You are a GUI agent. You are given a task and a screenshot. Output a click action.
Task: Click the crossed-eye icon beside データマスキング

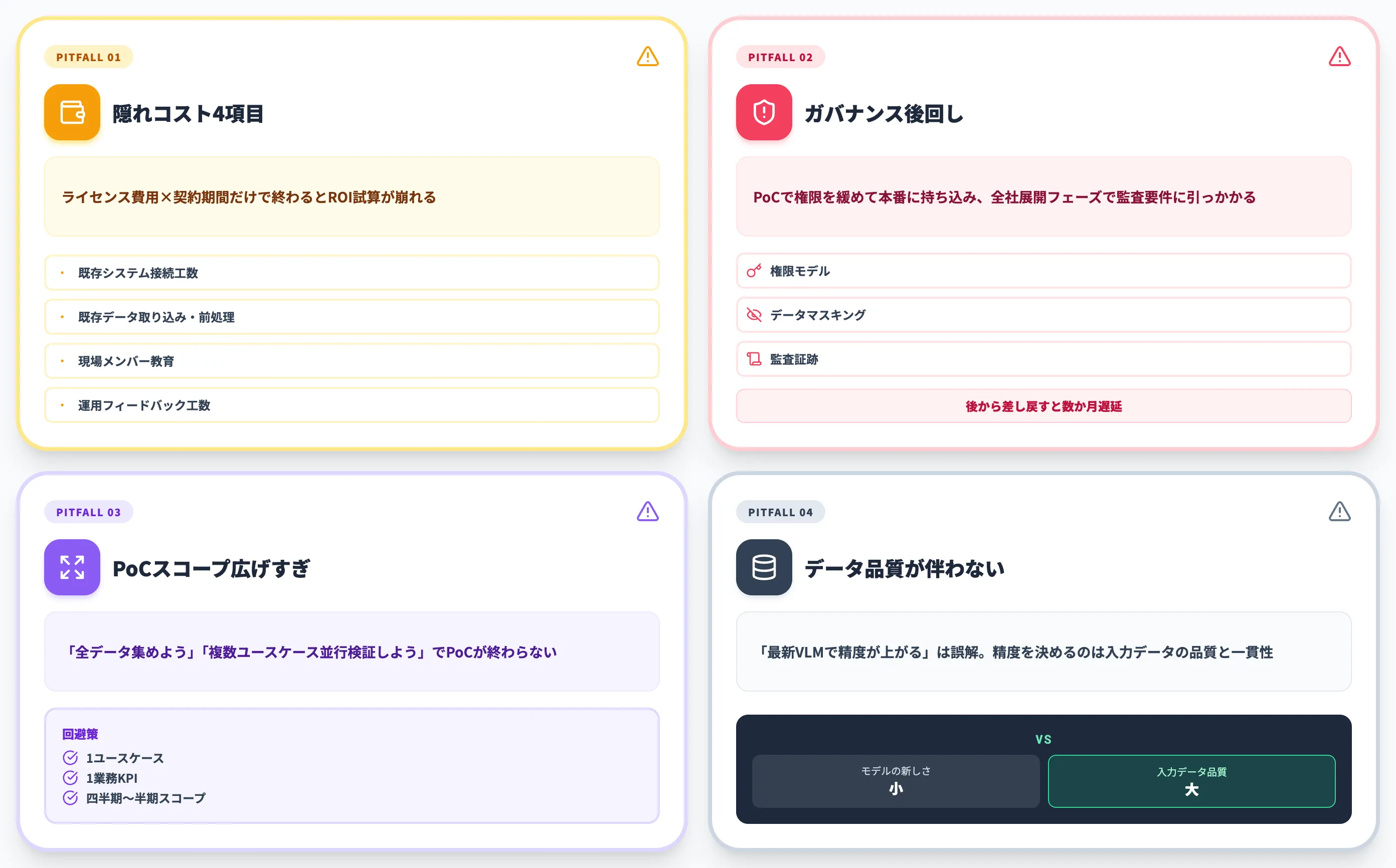(754, 315)
